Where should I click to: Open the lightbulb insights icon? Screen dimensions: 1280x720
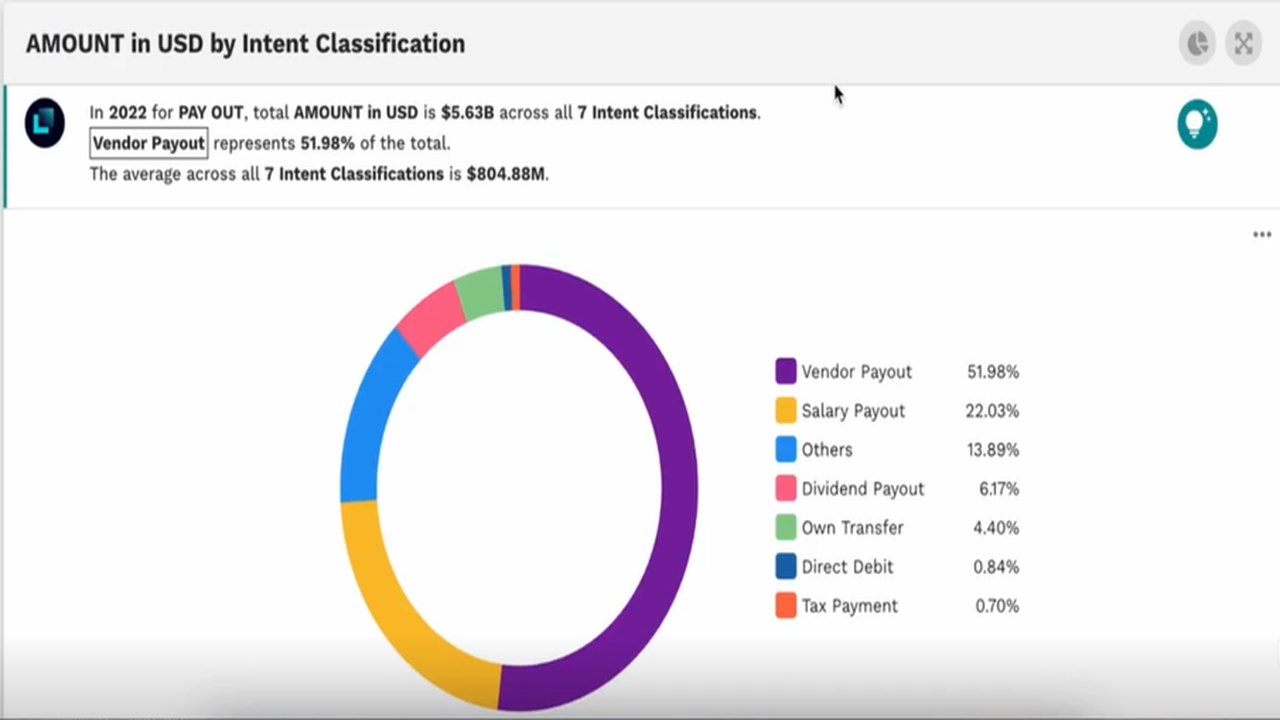(x=1197, y=125)
